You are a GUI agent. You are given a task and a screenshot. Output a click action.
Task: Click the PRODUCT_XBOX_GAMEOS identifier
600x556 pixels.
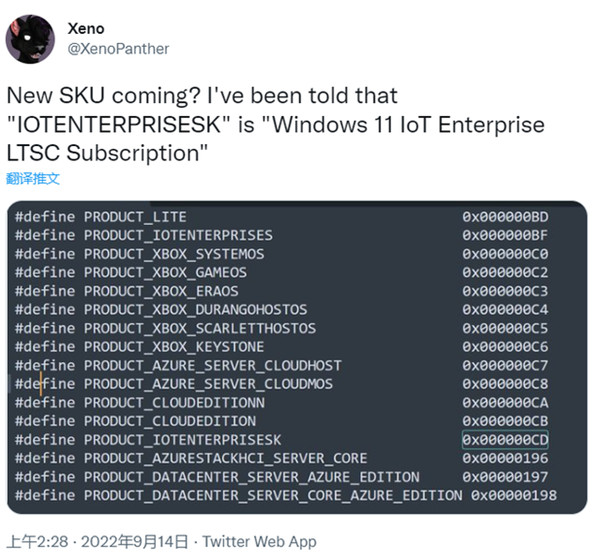(x=165, y=273)
